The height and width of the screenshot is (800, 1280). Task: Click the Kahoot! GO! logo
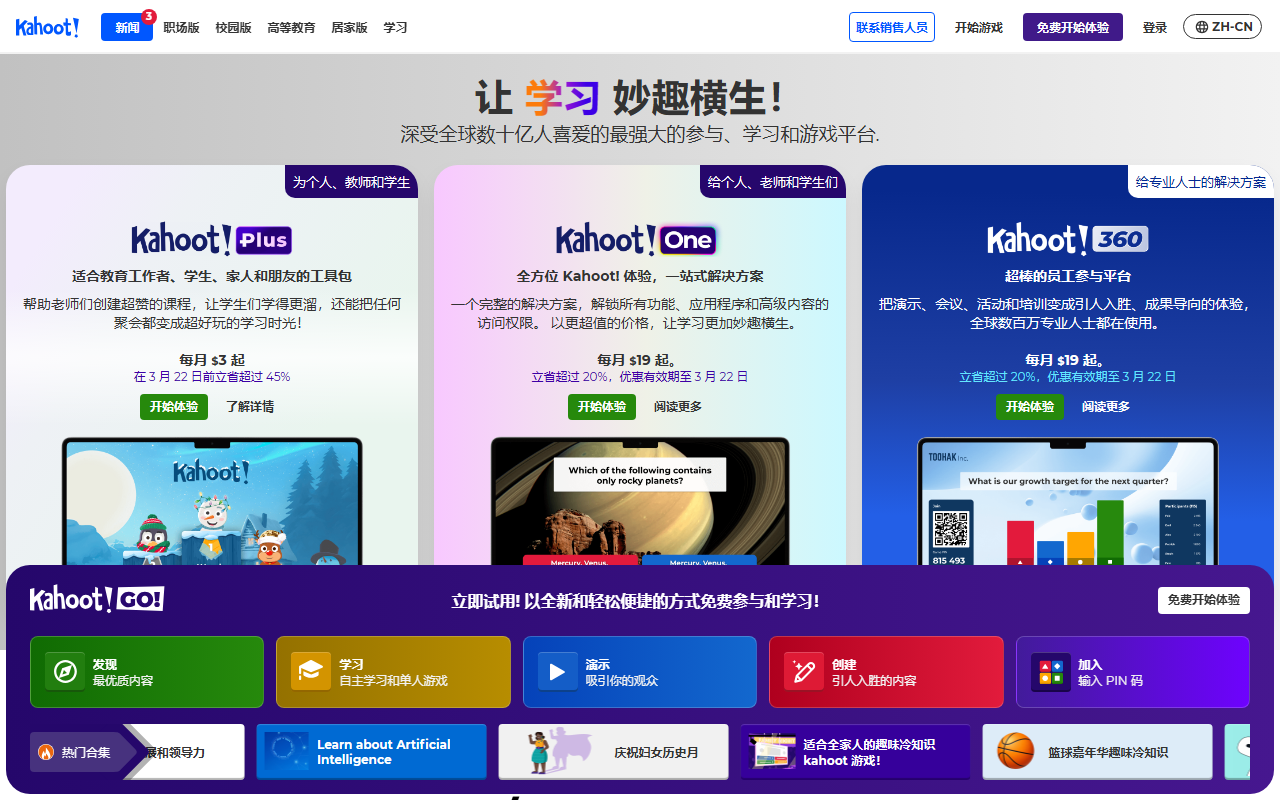[x=97, y=600]
